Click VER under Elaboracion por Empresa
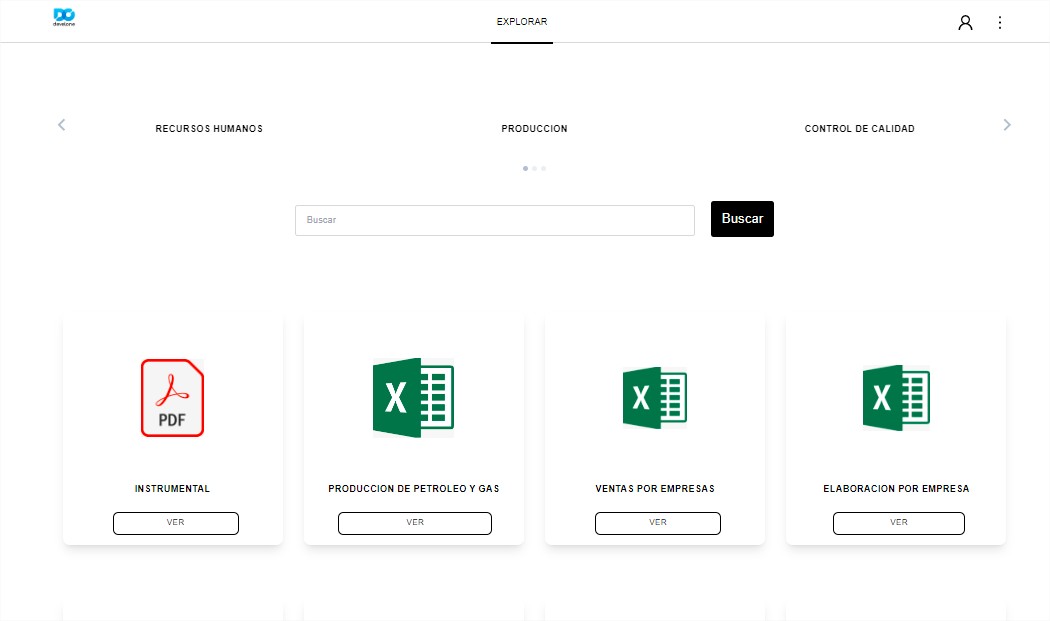Image resolution: width=1050 pixels, height=621 pixels. point(899,523)
